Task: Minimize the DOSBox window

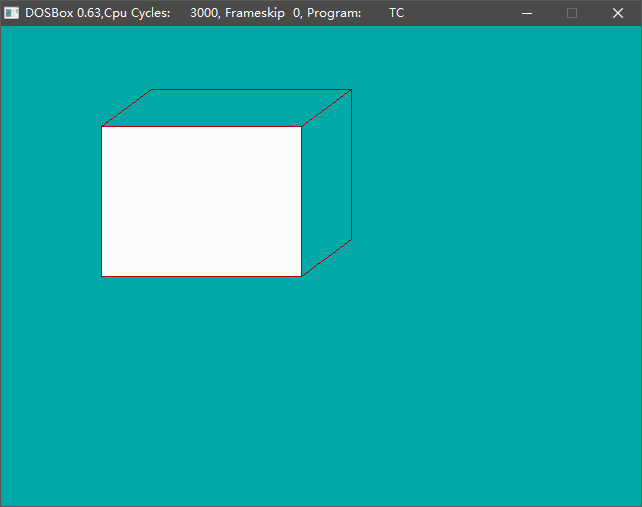Action: 527,13
